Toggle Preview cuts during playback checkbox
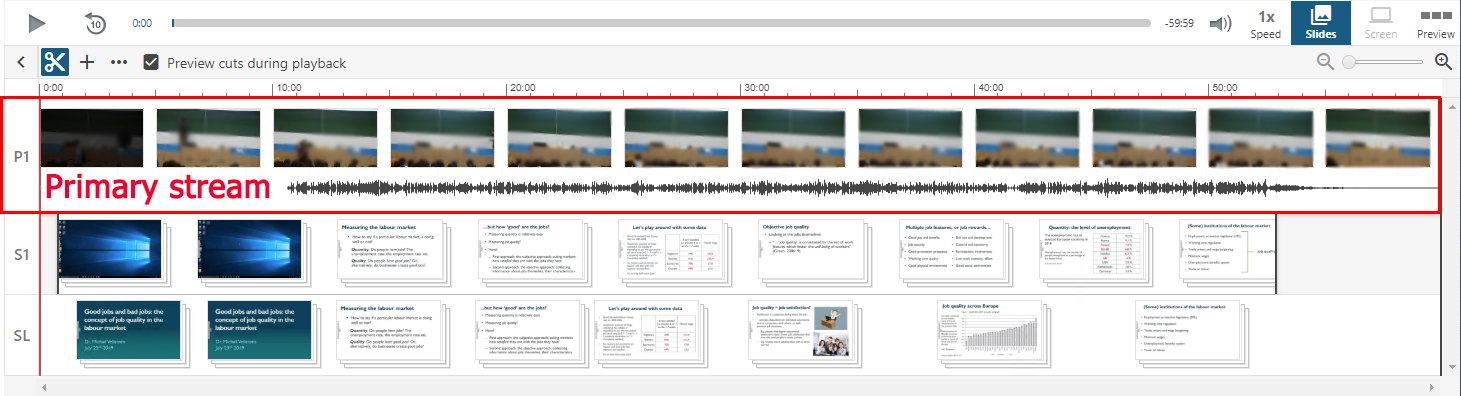This screenshot has width=1461, height=396. point(151,63)
